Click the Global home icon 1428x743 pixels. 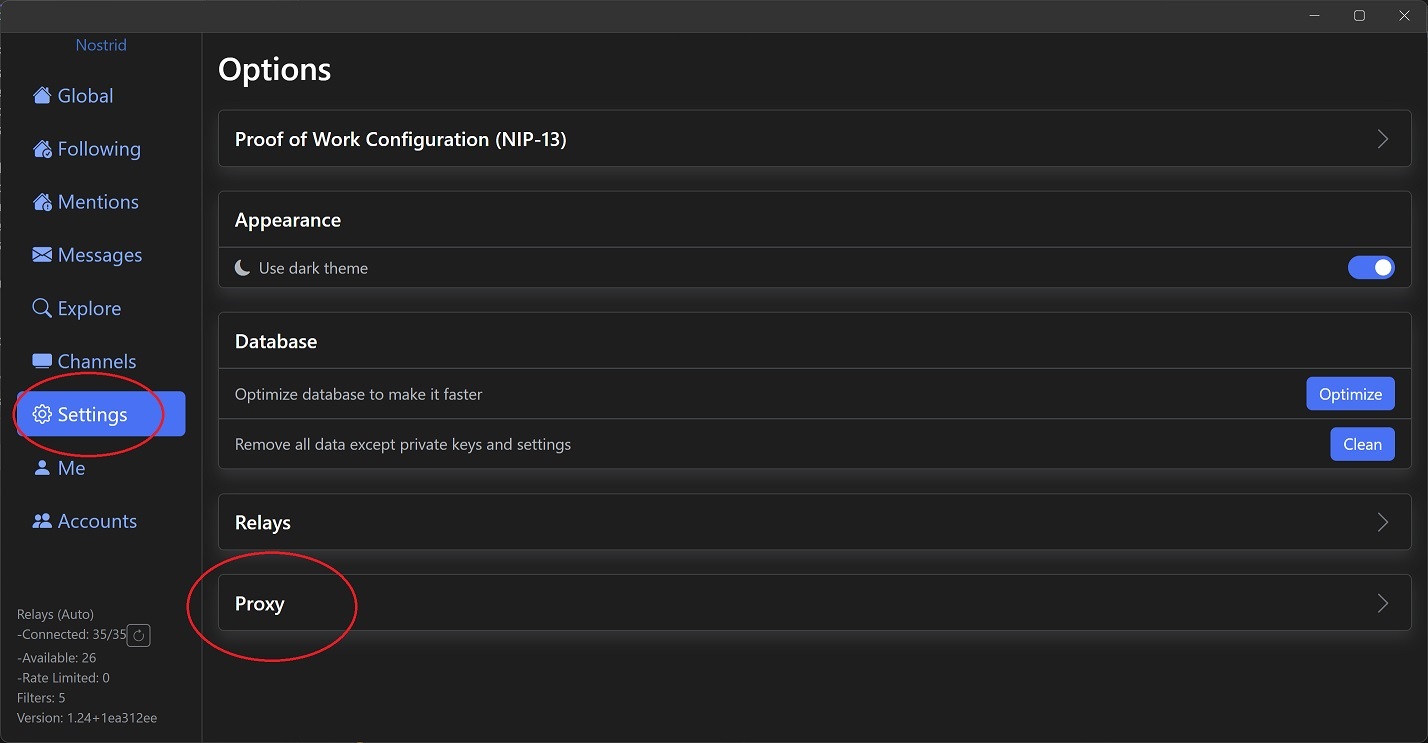[42, 96]
